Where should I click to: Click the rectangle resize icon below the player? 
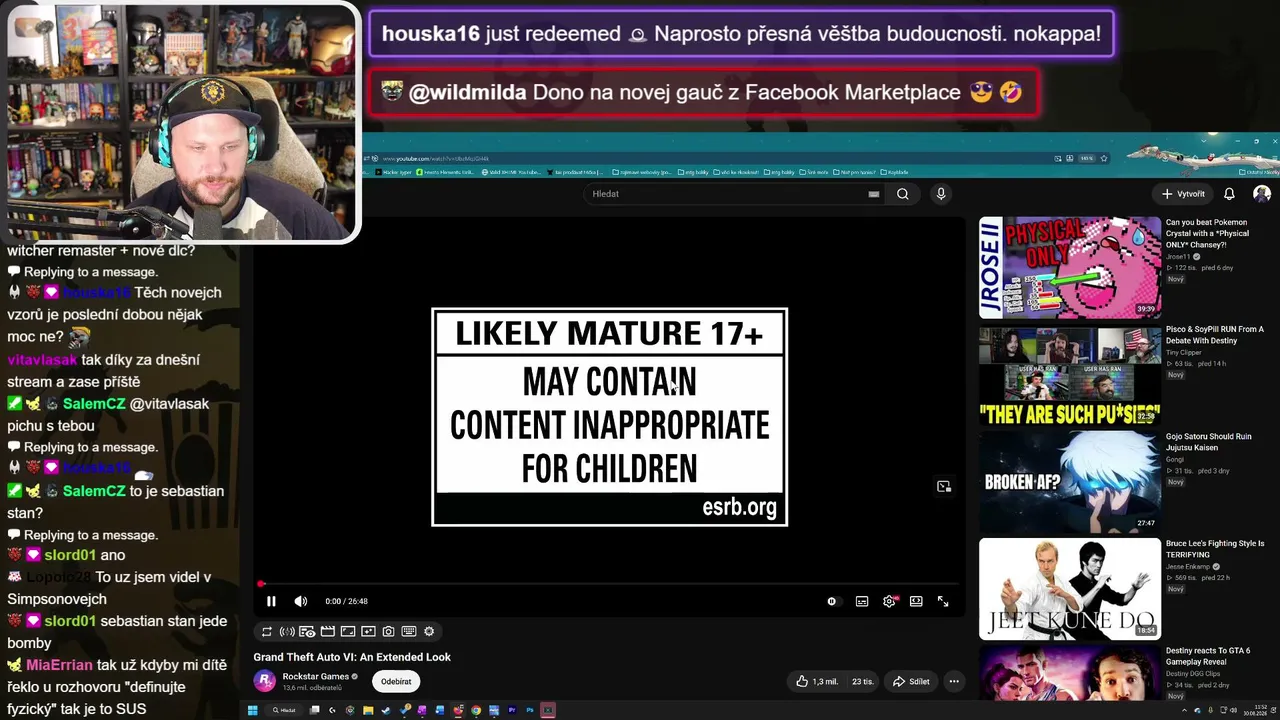tap(348, 631)
